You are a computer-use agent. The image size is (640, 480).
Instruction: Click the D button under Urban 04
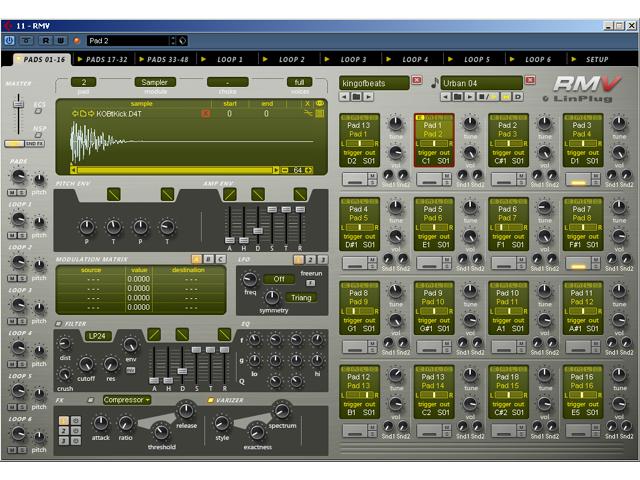point(518,97)
